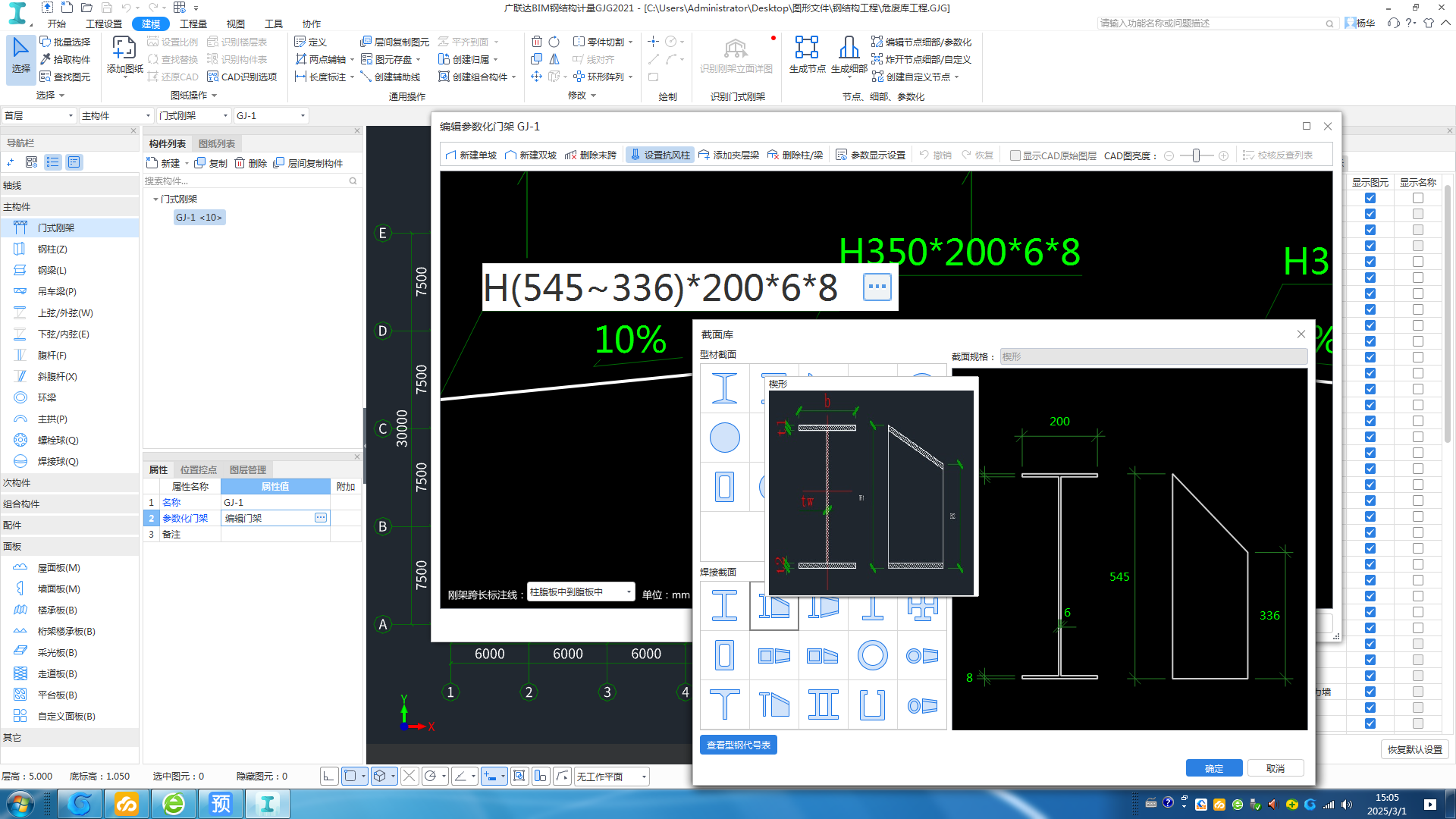Adjust CAD图亮度 slider handle
Screen dimensions: 1456x819
(1196, 155)
